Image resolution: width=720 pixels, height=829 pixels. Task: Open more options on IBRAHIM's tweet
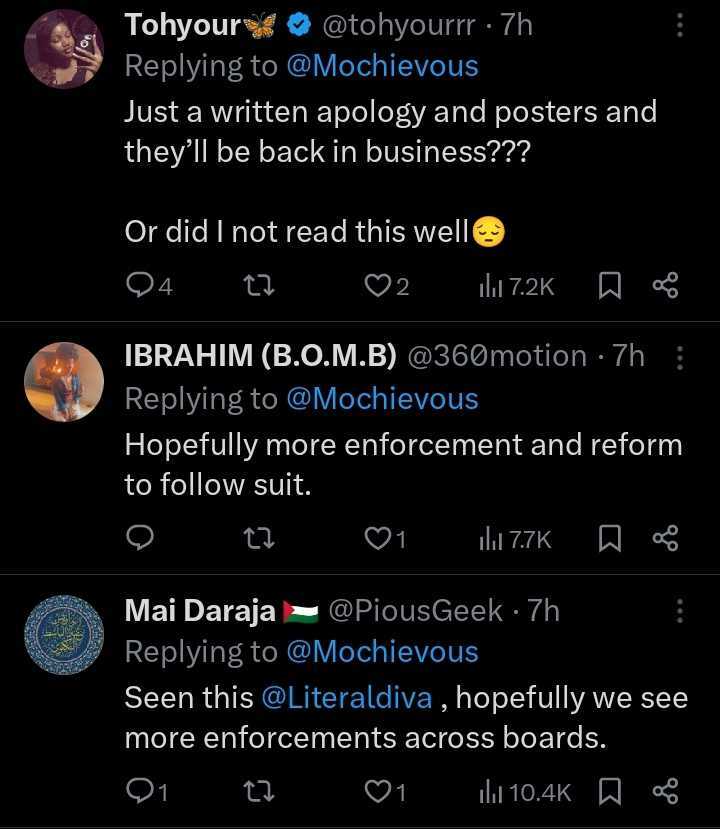680,357
